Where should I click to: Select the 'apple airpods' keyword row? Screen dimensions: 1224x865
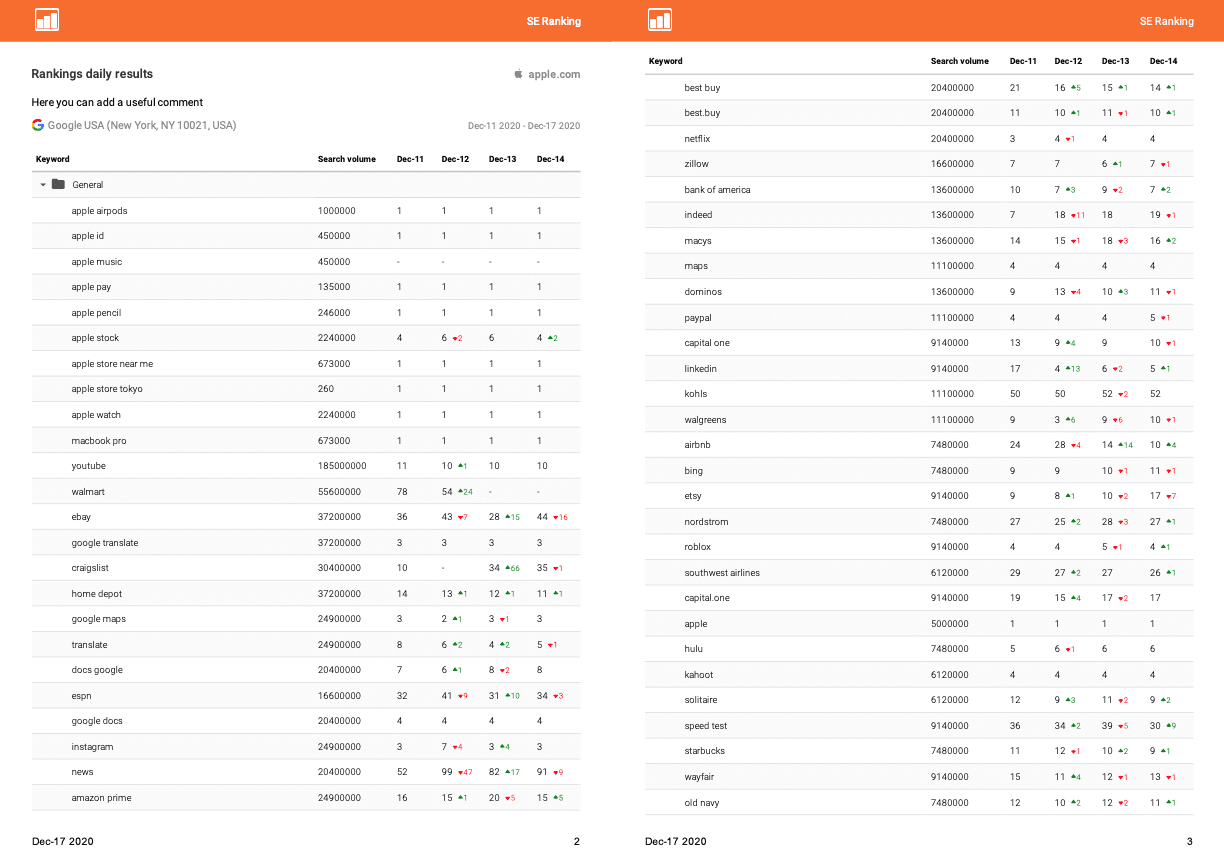[306, 211]
